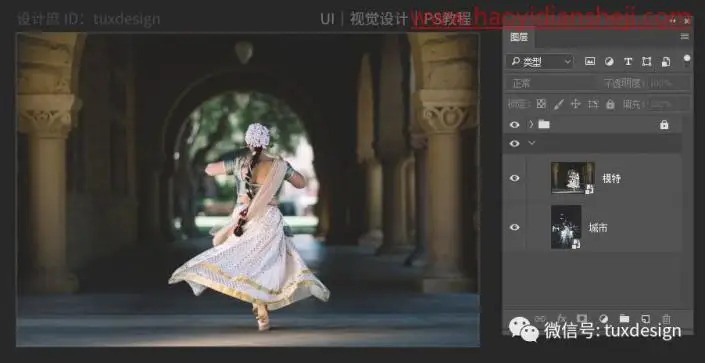Filter layers by smart object icon
705x363 pixels.
666,62
